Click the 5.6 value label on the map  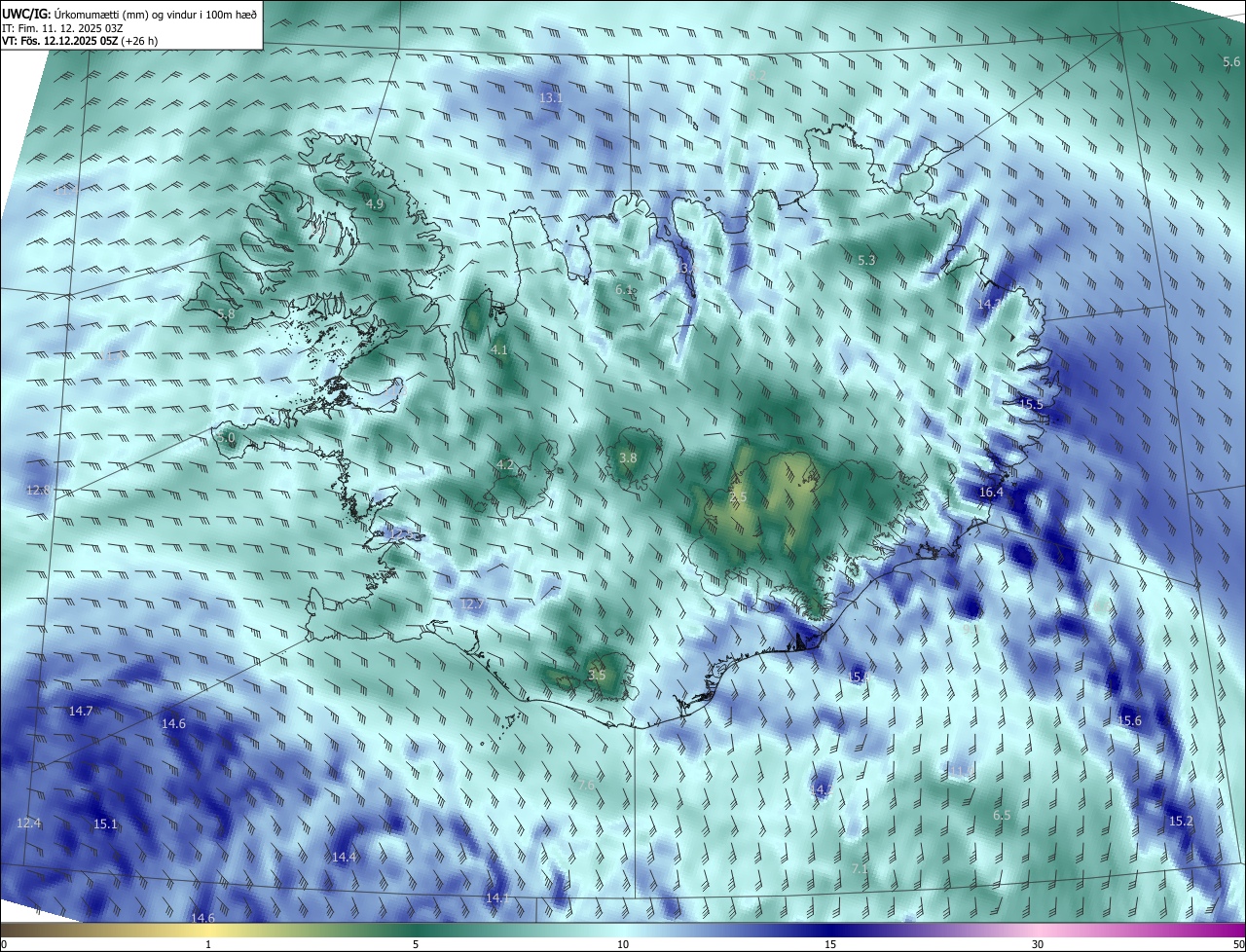click(1231, 62)
